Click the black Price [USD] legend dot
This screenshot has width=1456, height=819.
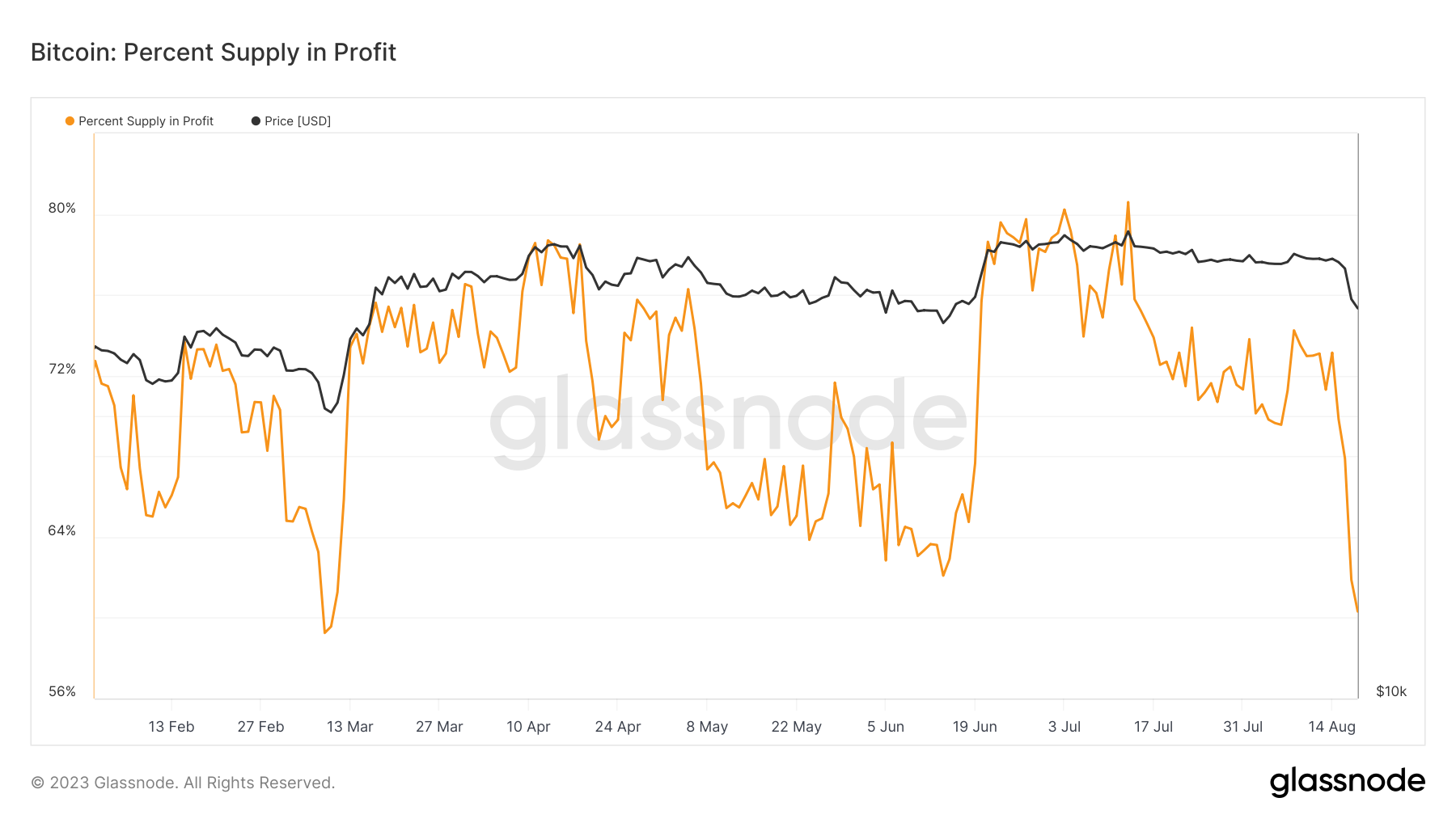coord(256,121)
